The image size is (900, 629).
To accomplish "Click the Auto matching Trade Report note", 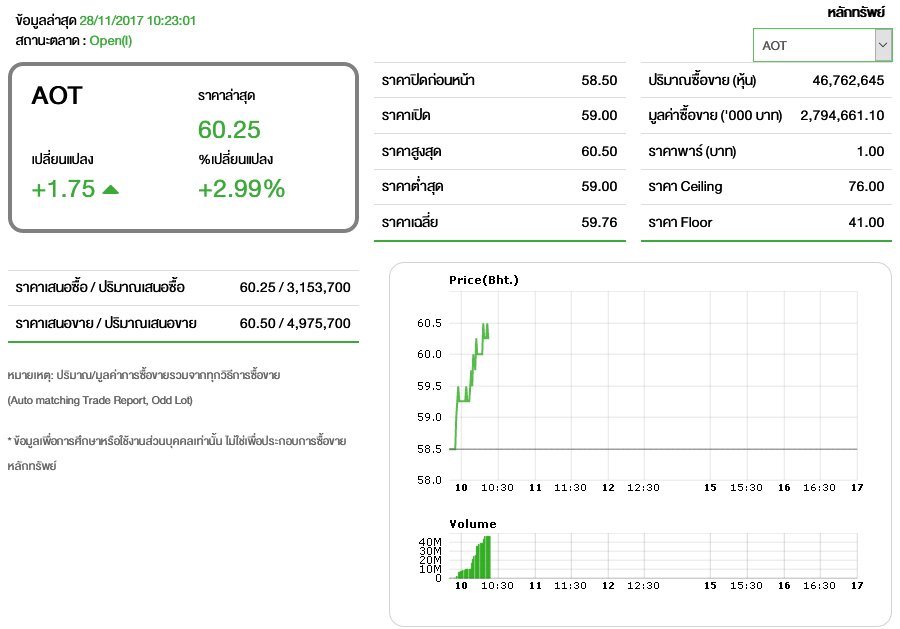I will tap(100, 400).
